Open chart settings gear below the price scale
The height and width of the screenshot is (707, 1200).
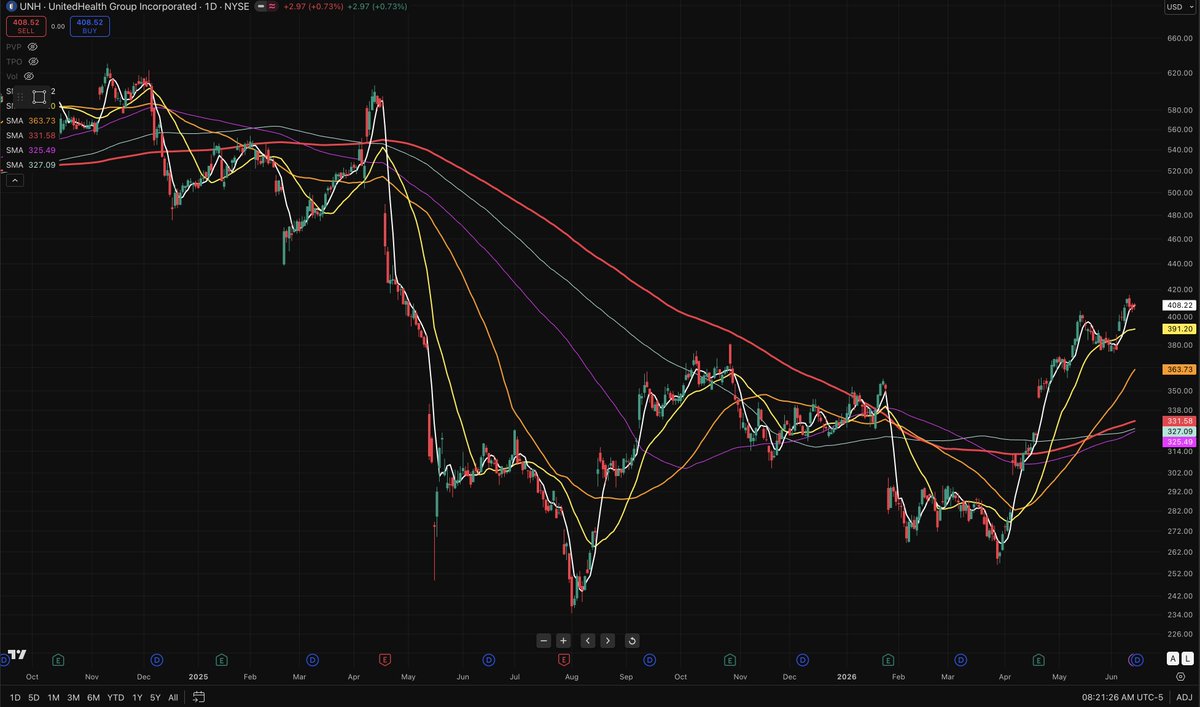pyautogui.click(x=1180, y=677)
